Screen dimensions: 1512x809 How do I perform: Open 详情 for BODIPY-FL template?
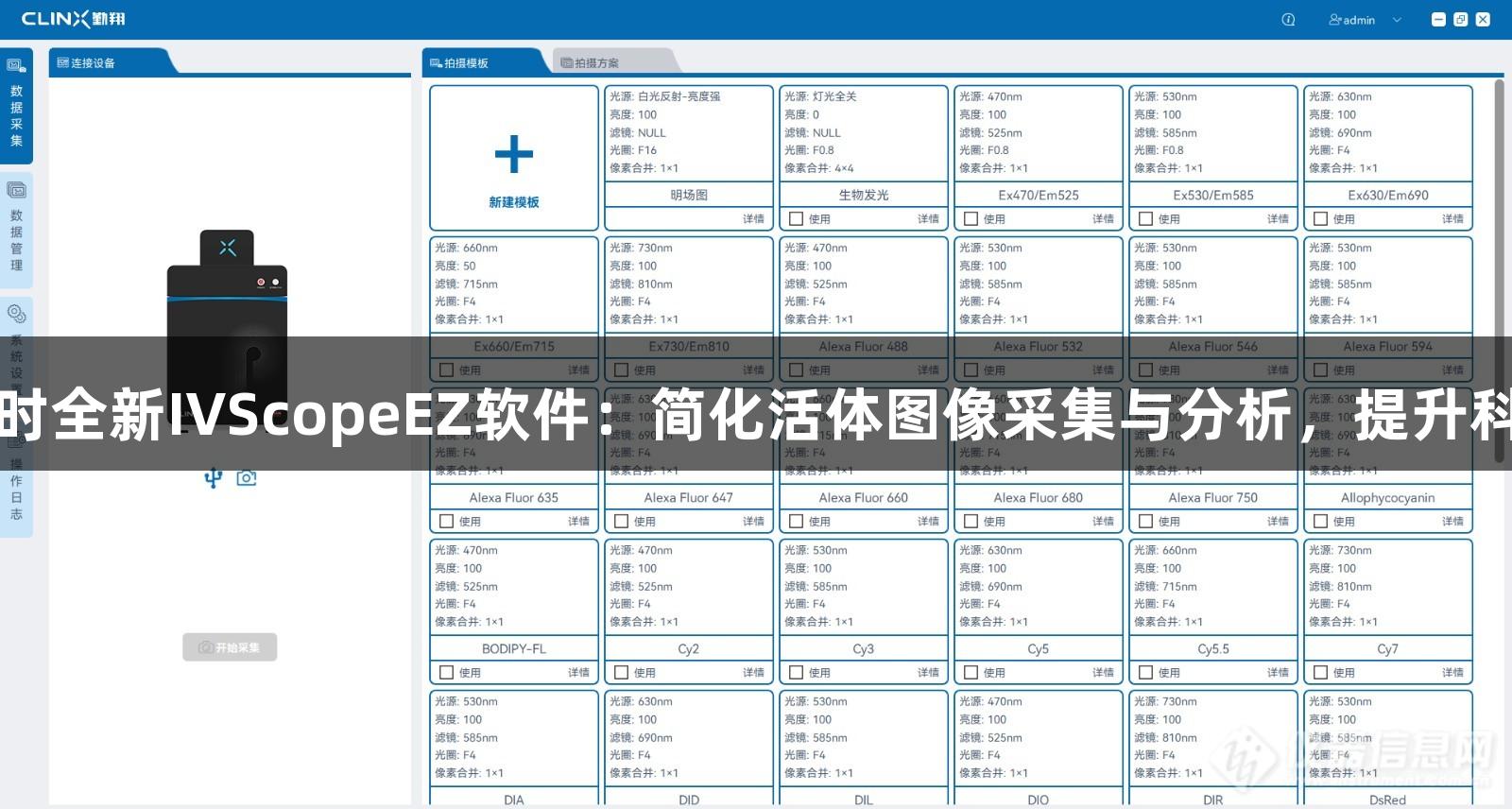[x=578, y=672]
